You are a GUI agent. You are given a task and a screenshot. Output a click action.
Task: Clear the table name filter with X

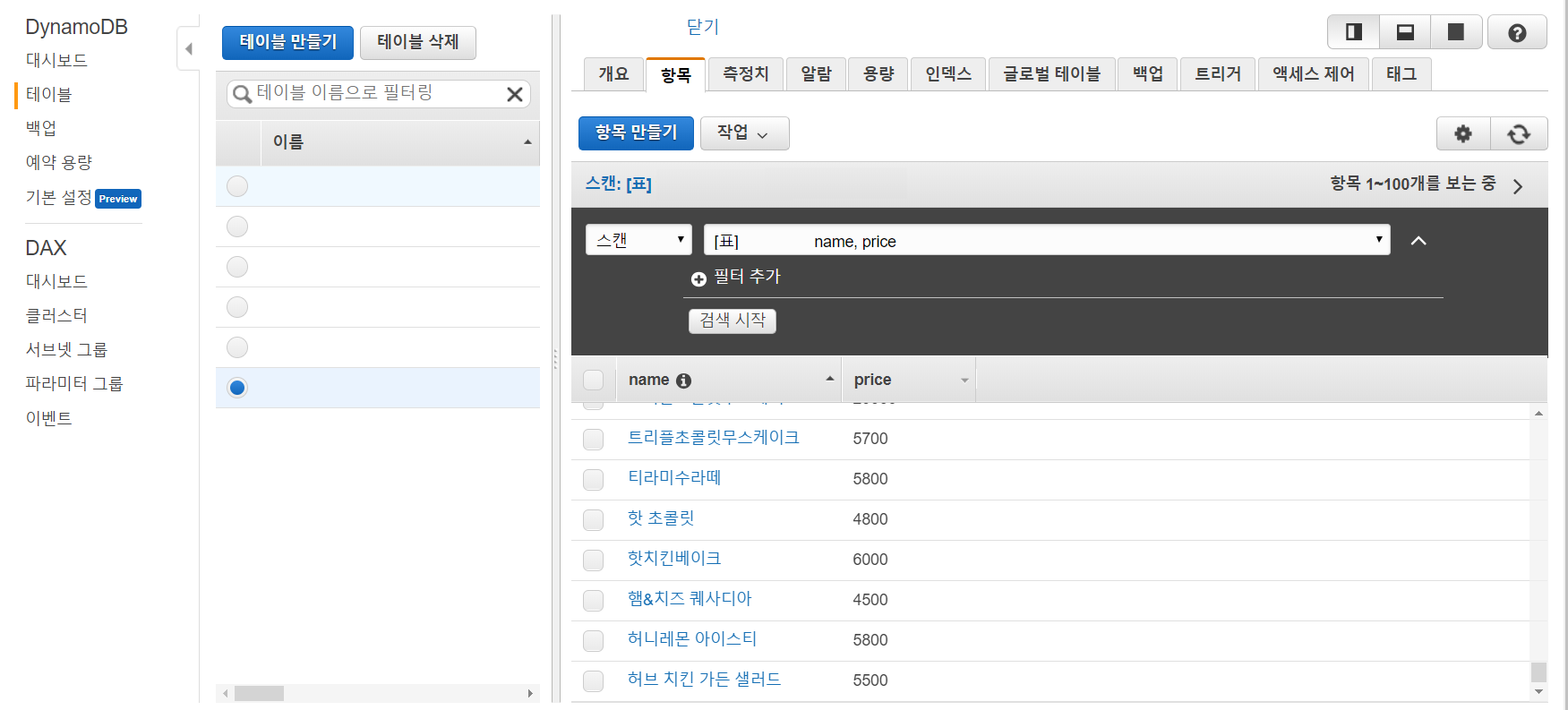tap(515, 94)
